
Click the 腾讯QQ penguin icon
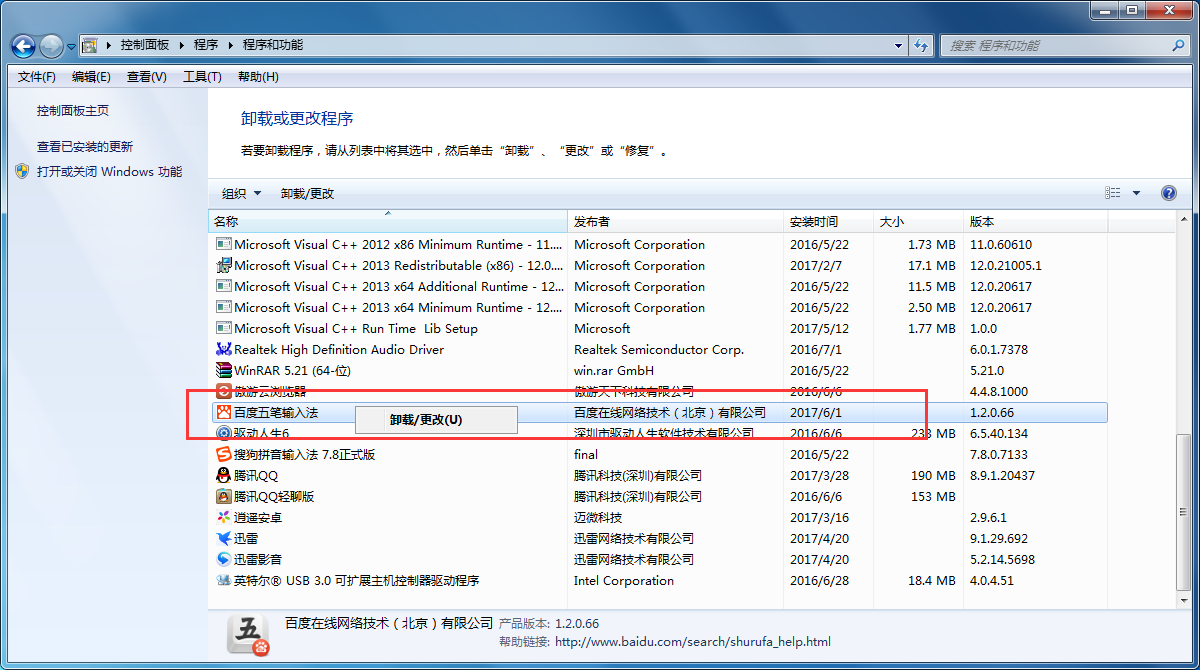[224, 476]
